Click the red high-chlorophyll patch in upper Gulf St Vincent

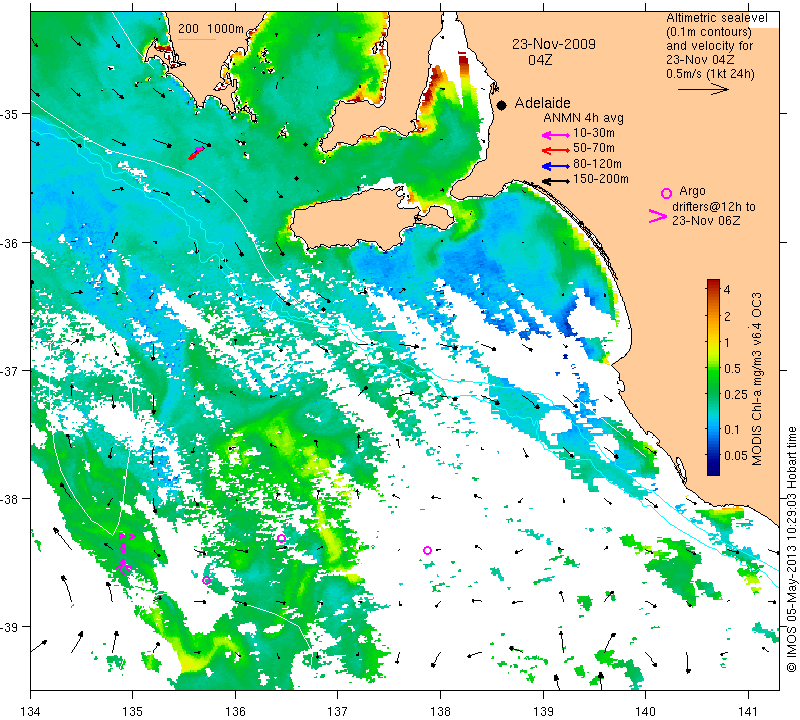463,65
